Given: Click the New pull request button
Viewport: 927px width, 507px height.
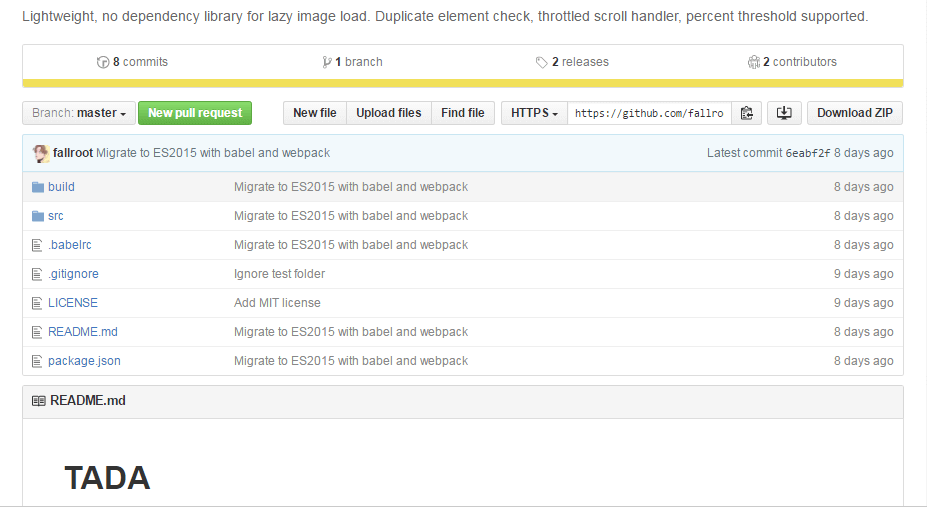Looking at the screenshot, I should tap(195, 113).
